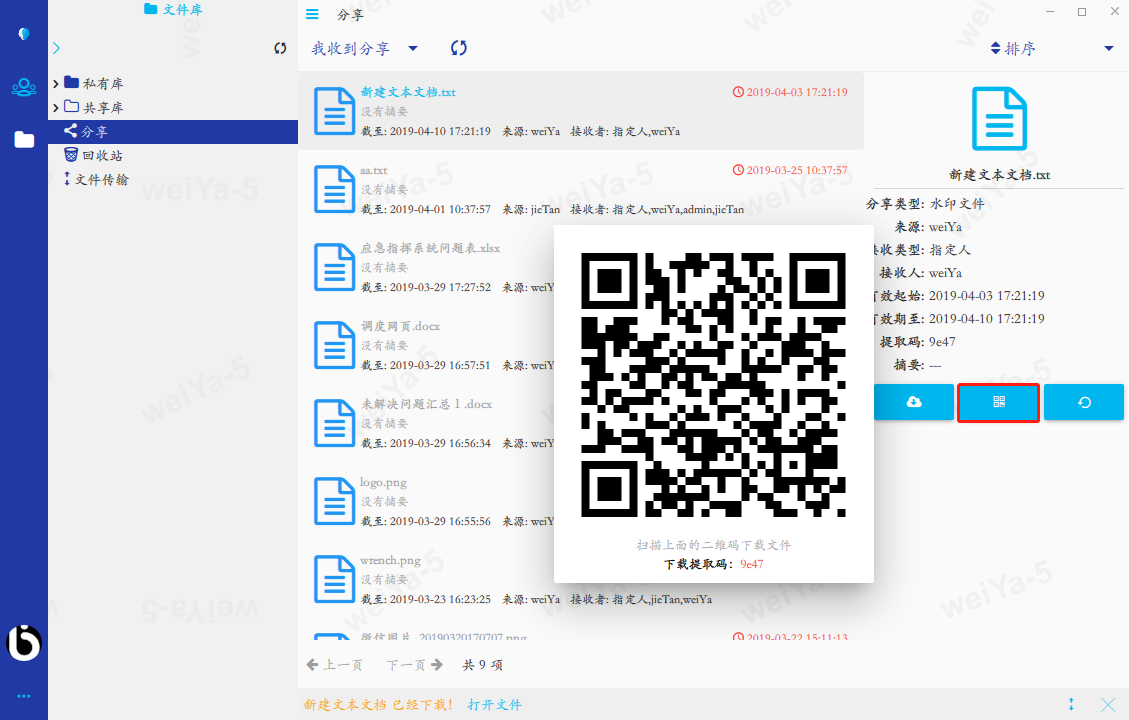Dismiss the download notification with X icon
The image size is (1129, 720).
point(1108,704)
